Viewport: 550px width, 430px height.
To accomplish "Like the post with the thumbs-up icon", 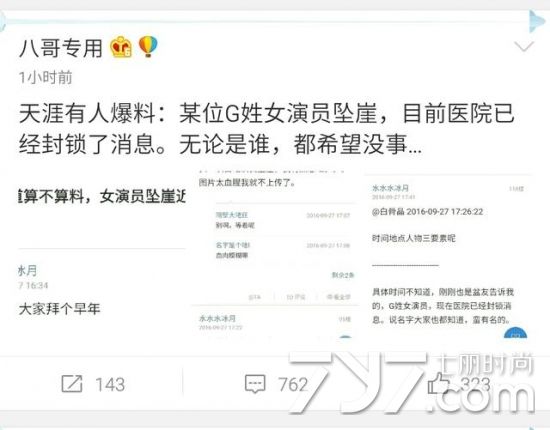I will 438,383.
